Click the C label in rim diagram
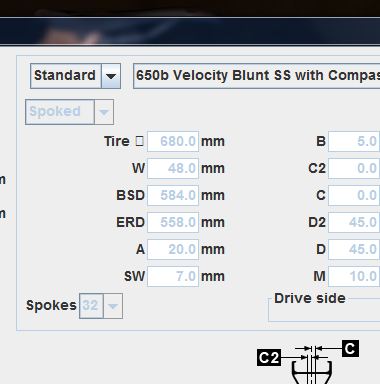Viewport: 380px width, 384px height. point(350,349)
